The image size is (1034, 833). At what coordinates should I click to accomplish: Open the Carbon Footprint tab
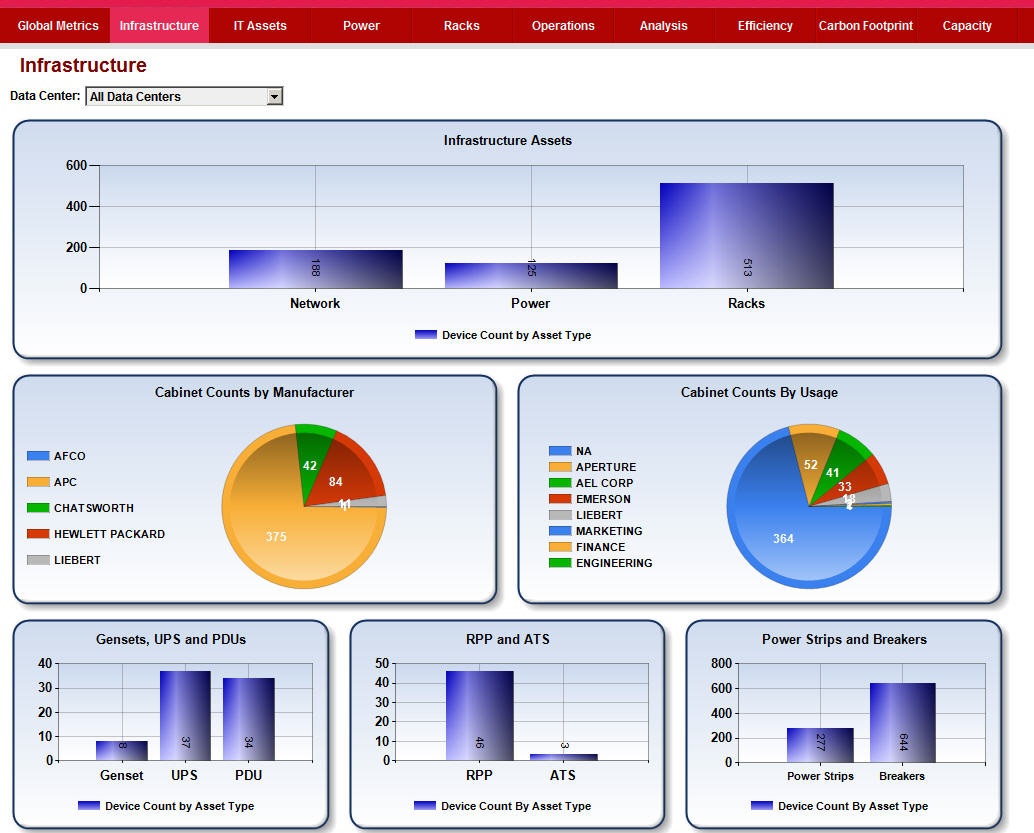(x=865, y=26)
